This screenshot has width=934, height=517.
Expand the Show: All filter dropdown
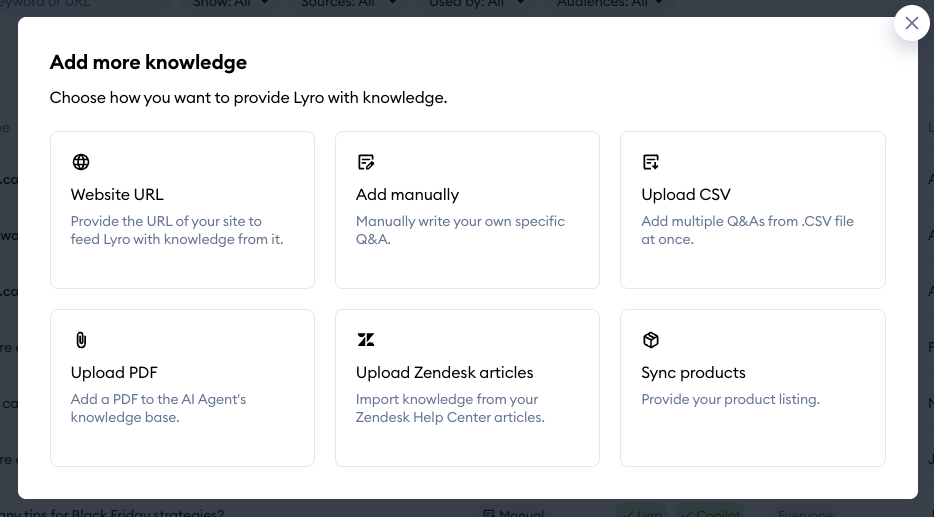[231, 4]
